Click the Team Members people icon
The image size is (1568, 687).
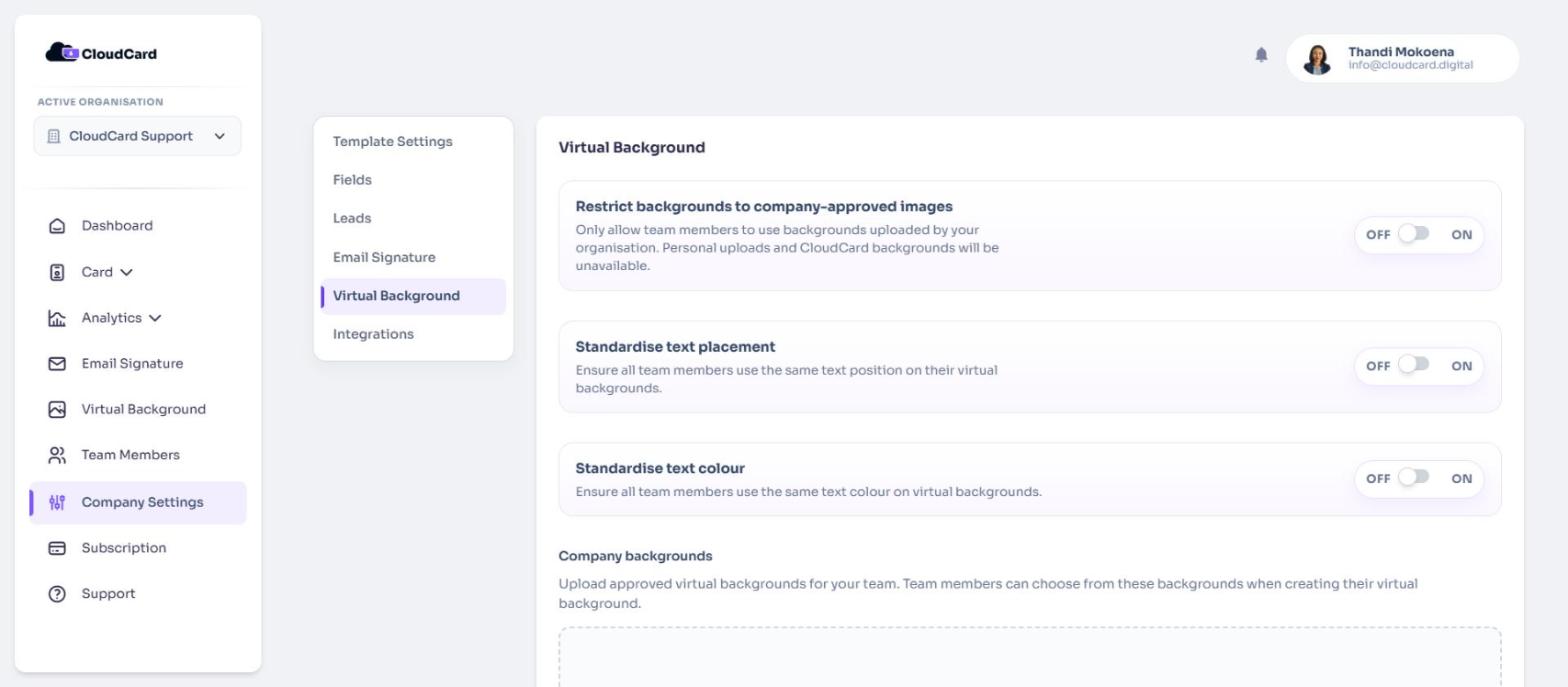[57, 455]
